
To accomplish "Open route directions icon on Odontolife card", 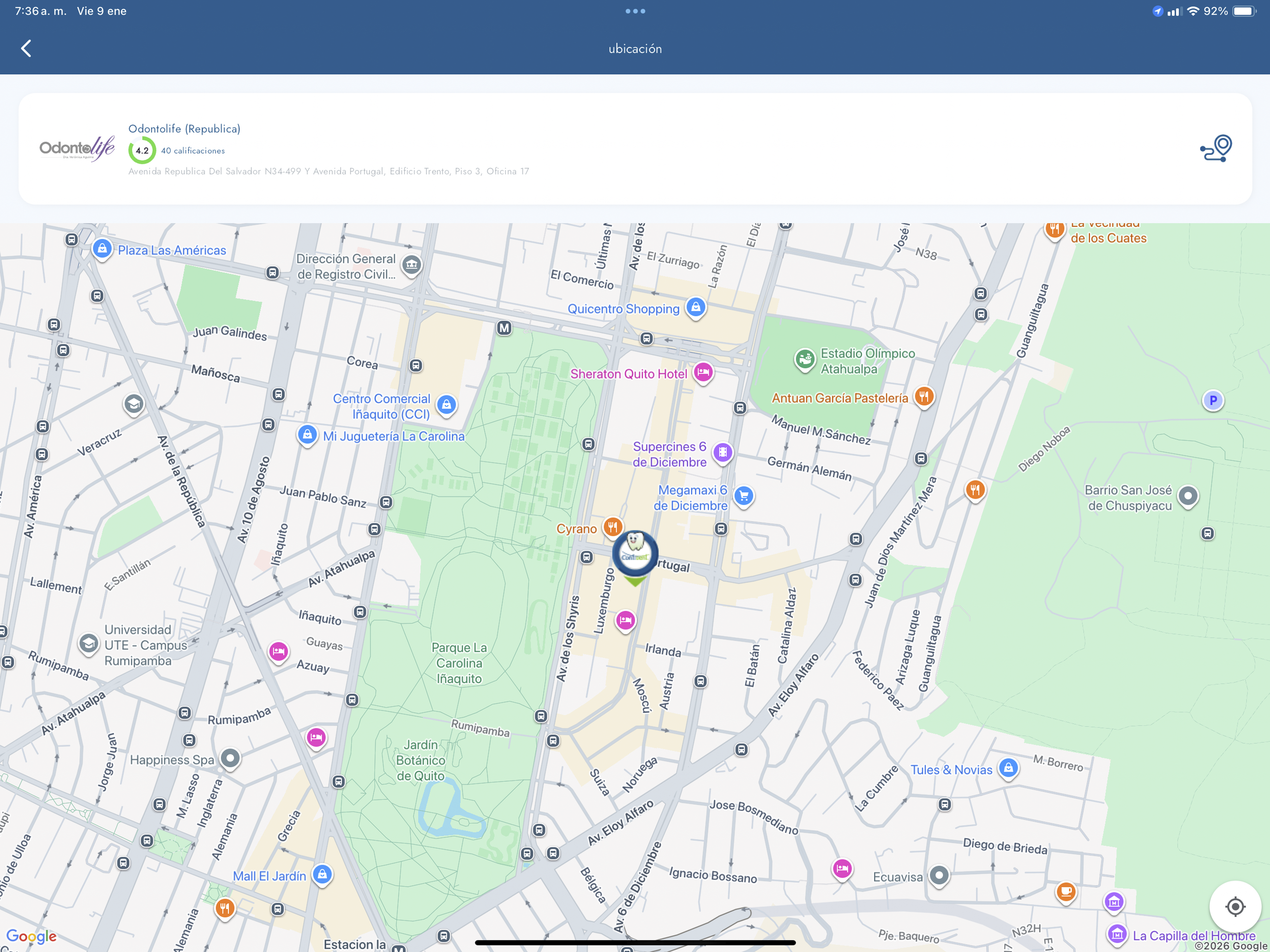I will (1216, 148).
